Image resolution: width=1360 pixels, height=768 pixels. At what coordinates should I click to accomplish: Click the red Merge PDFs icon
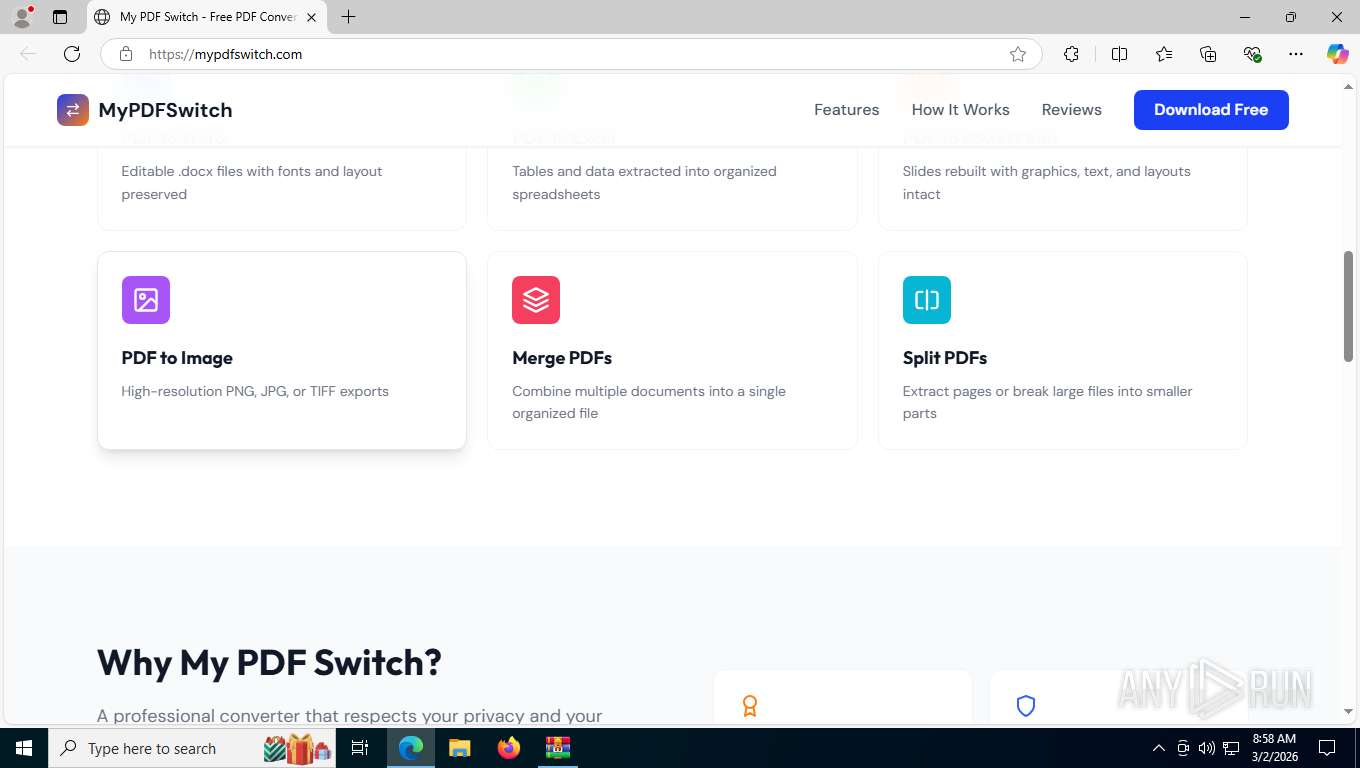point(536,300)
